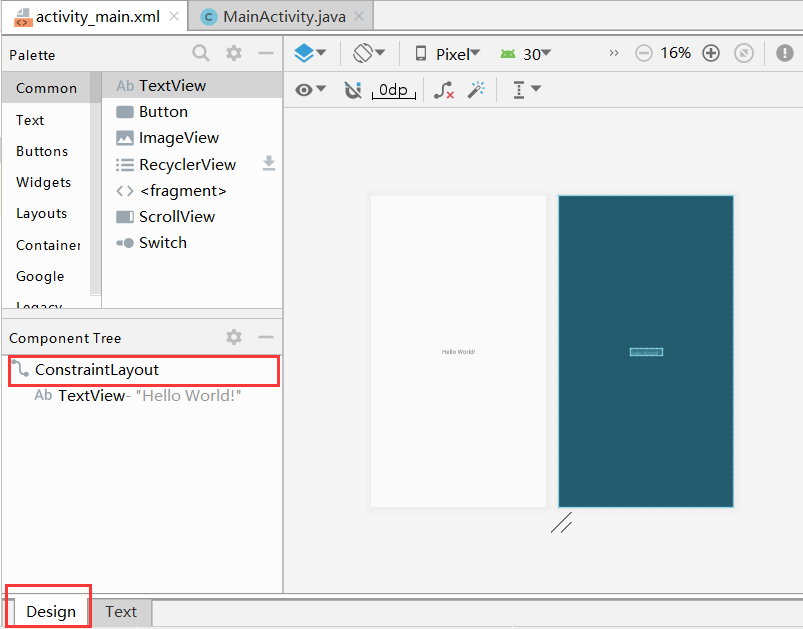Image resolution: width=803 pixels, height=629 pixels.
Task: Select Google palette category
Action: [40, 276]
